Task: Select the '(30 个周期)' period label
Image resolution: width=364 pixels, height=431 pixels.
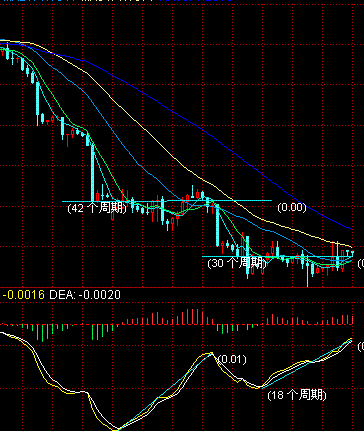Action: click(x=237, y=263)
